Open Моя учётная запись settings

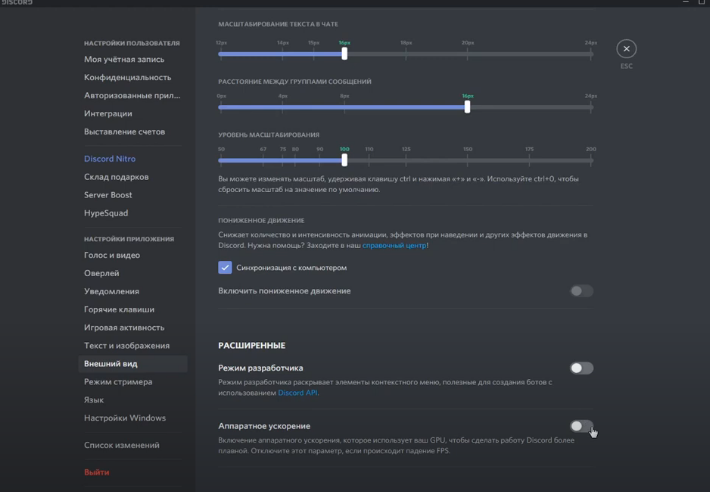pyautogui.click(x=124, y=59)
